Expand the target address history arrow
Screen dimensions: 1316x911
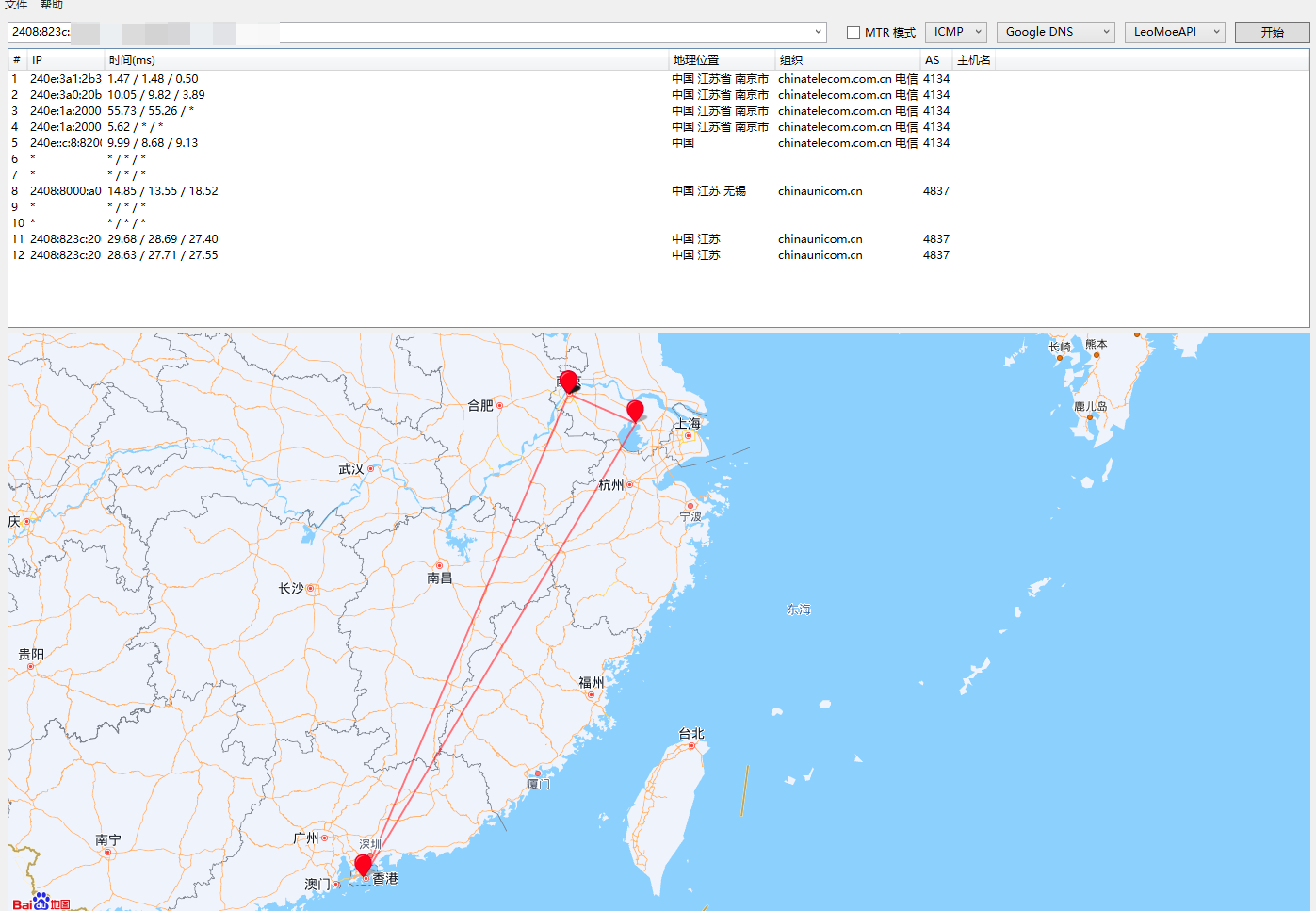[818, 32]
